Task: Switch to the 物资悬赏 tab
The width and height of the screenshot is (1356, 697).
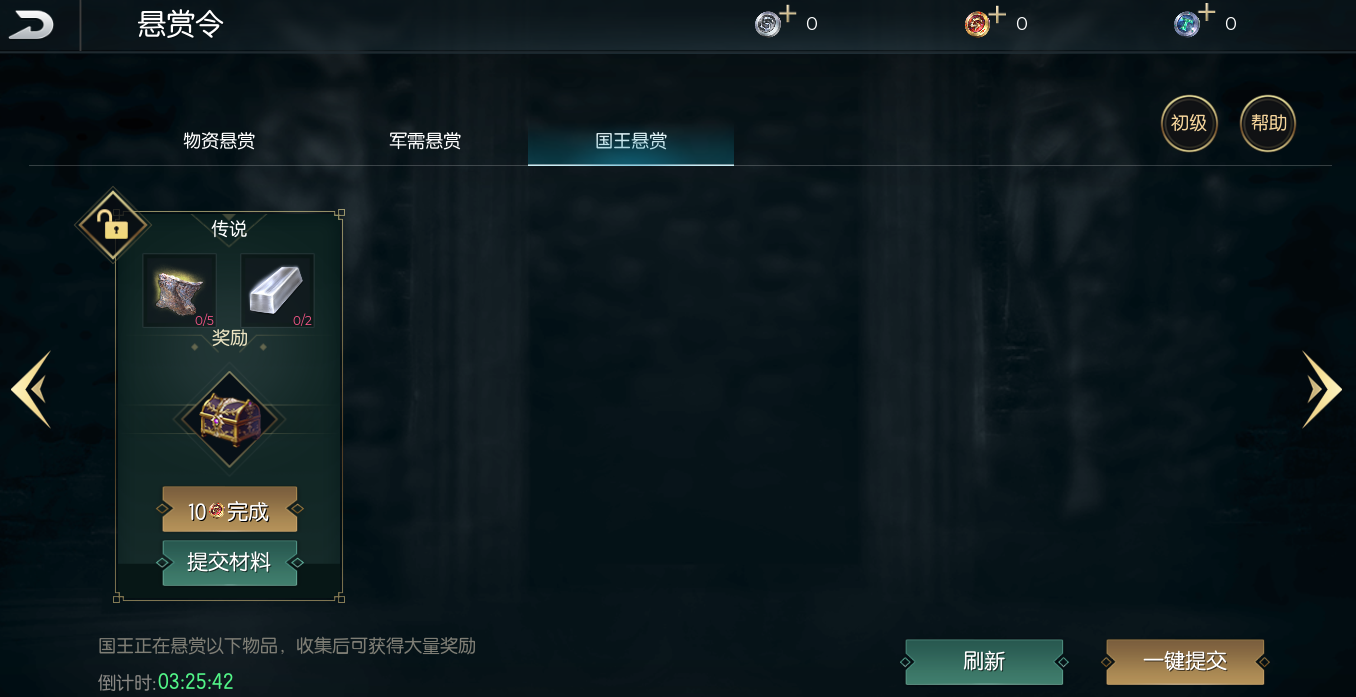Action: (219, 141)
